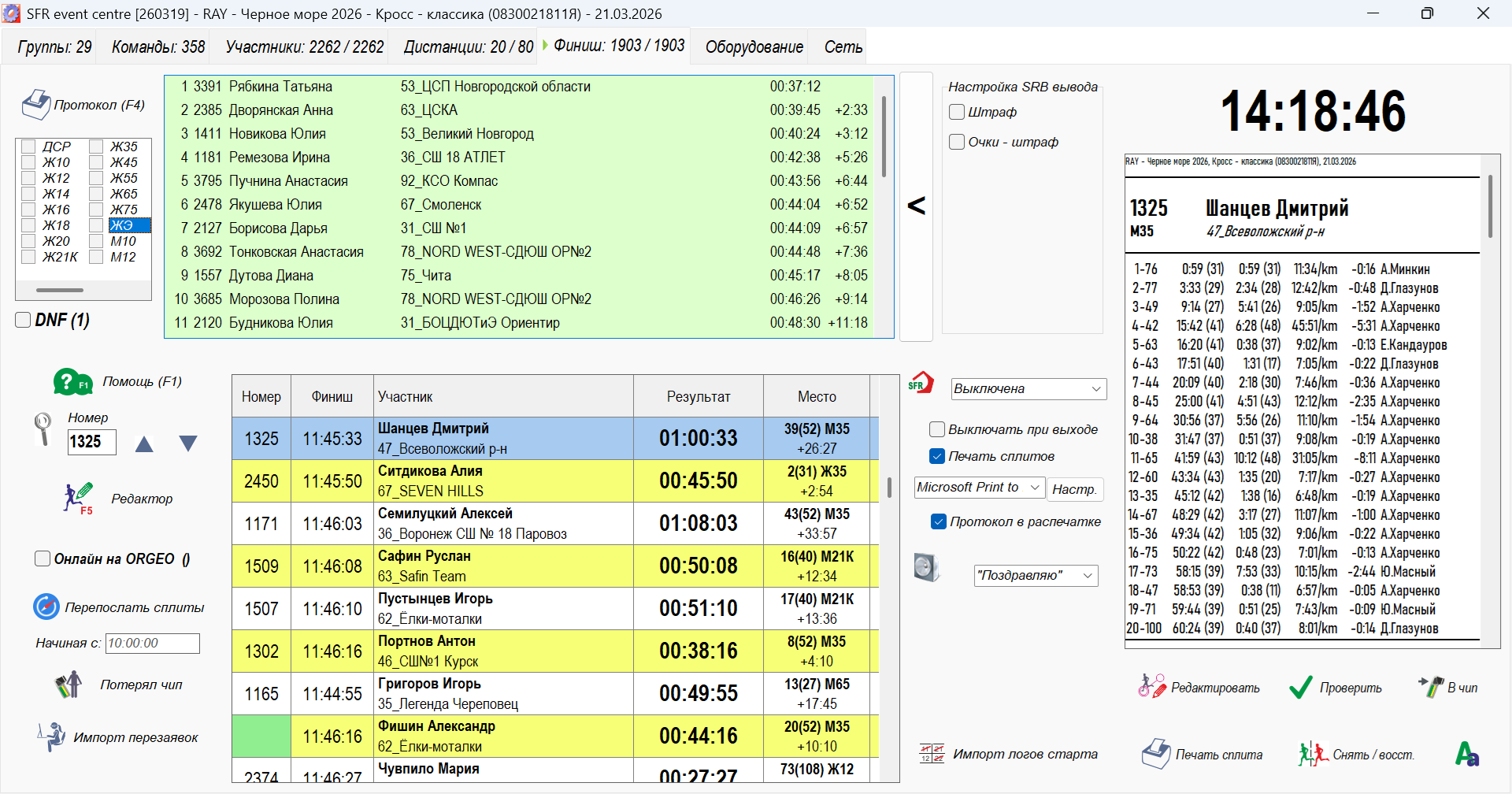The image size is (1512, 794).
Task: Click the Помощь (F1) help icon
Action: 72,382
